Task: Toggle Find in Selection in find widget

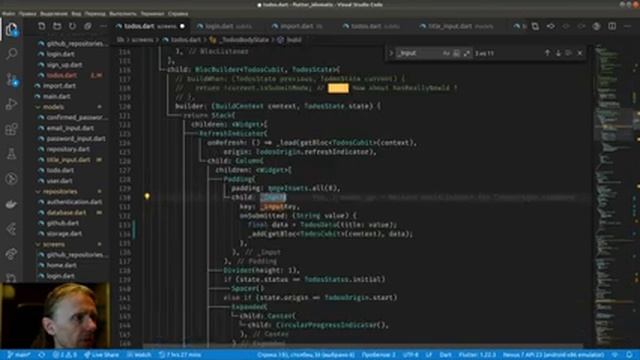Action: pyautogui.click(x=569, y=53)
